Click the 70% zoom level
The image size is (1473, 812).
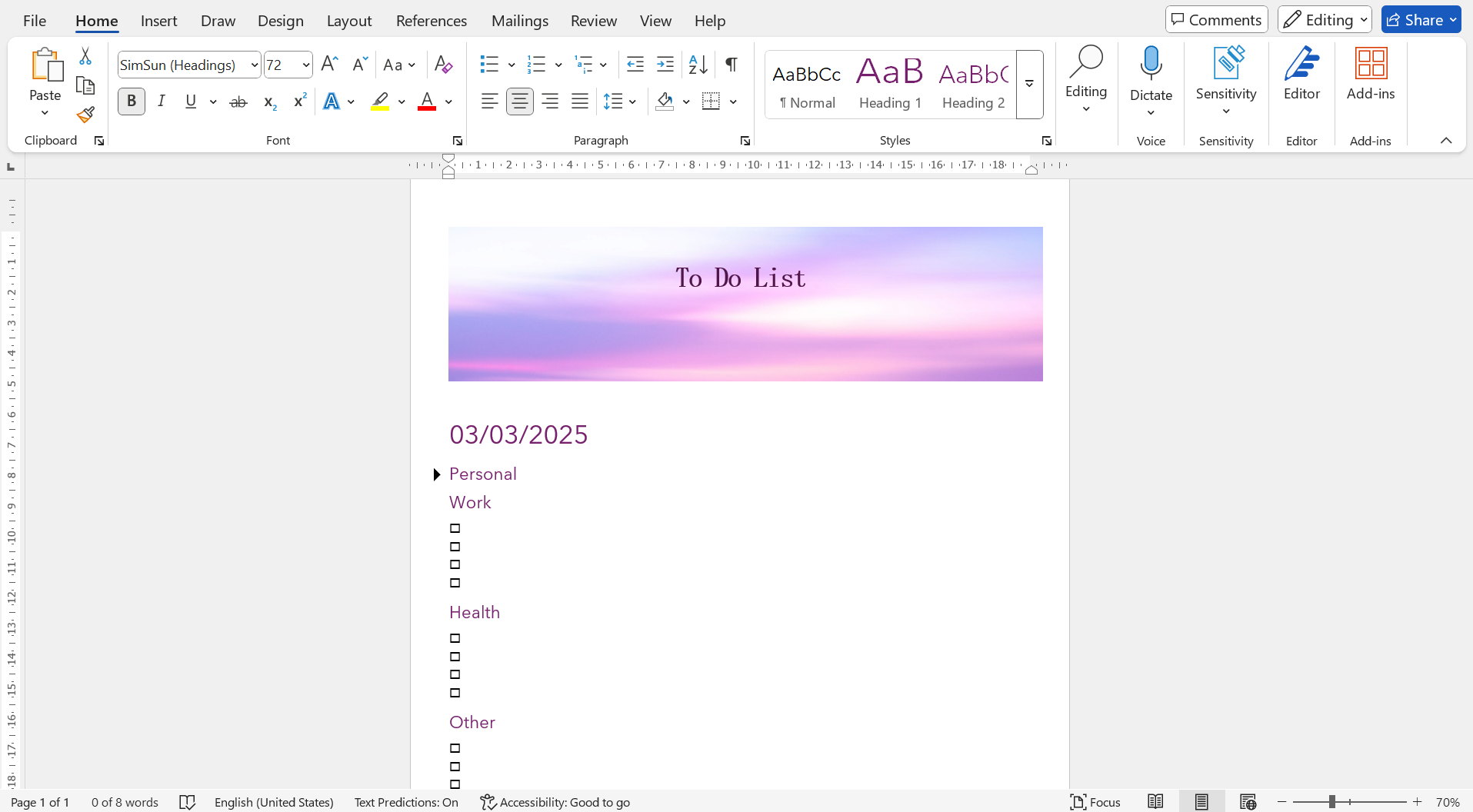(x=1448, y=802)
